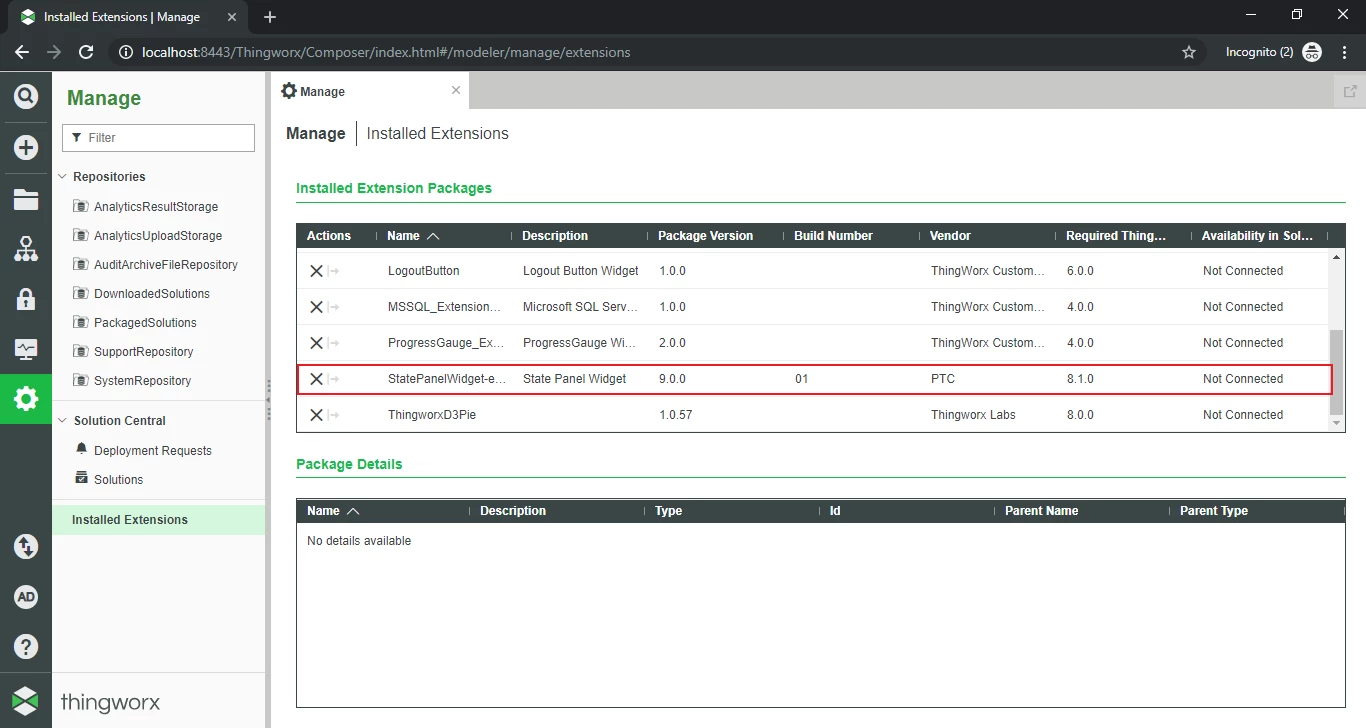Screen dimensions: 1366x728
Task: Click Package Version column header
Action: pos(705,236)
